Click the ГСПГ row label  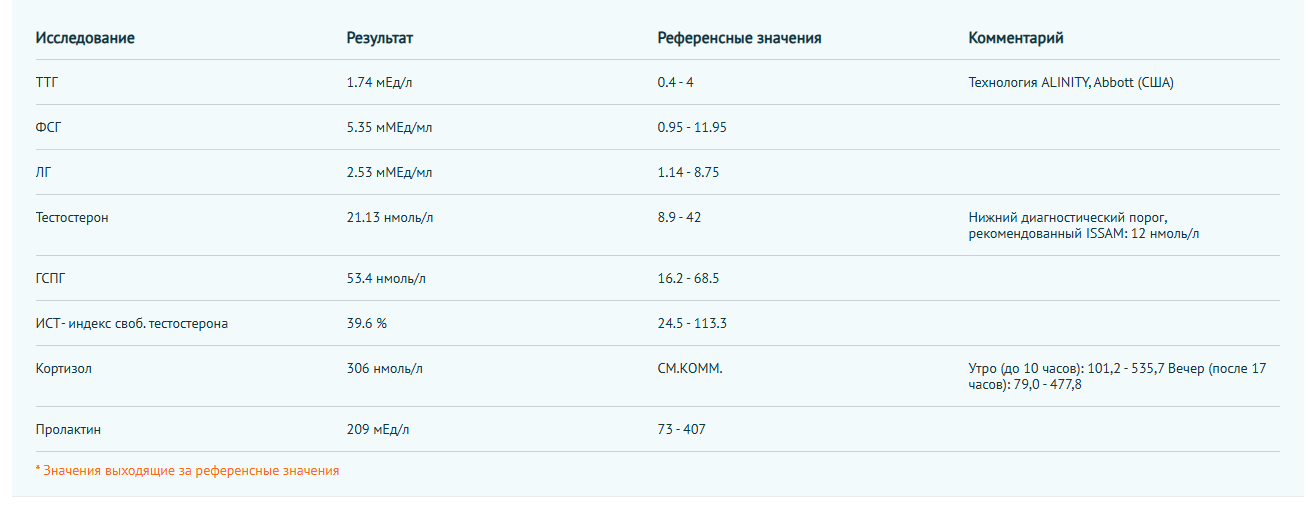click(50, 278)
